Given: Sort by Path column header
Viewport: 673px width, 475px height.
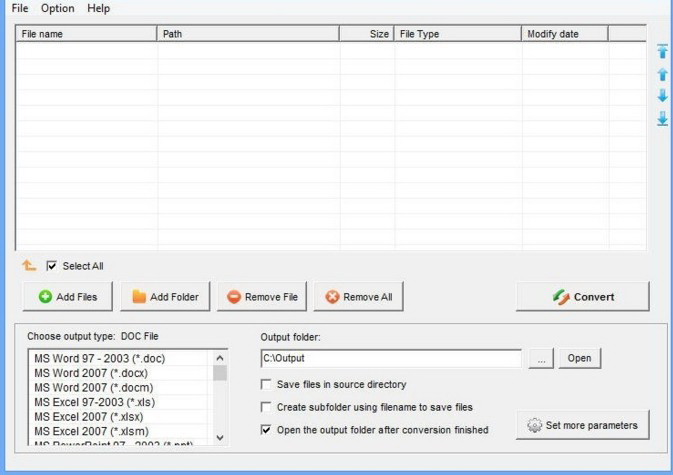Looking at the screenshot, I should coord(248,34).
